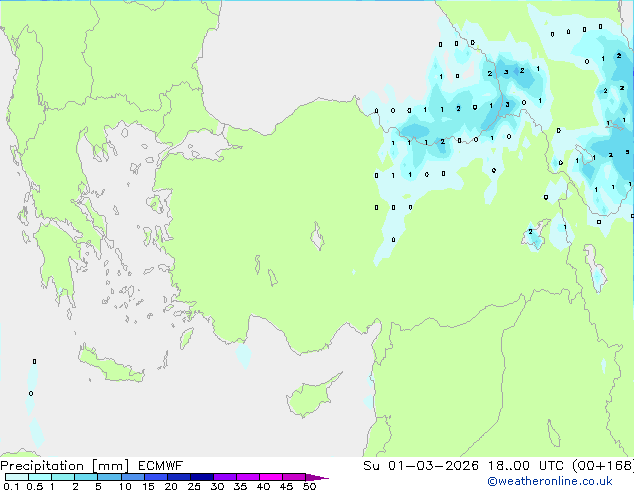Click the bright magenta legend swatch above 40

point(271,477)
